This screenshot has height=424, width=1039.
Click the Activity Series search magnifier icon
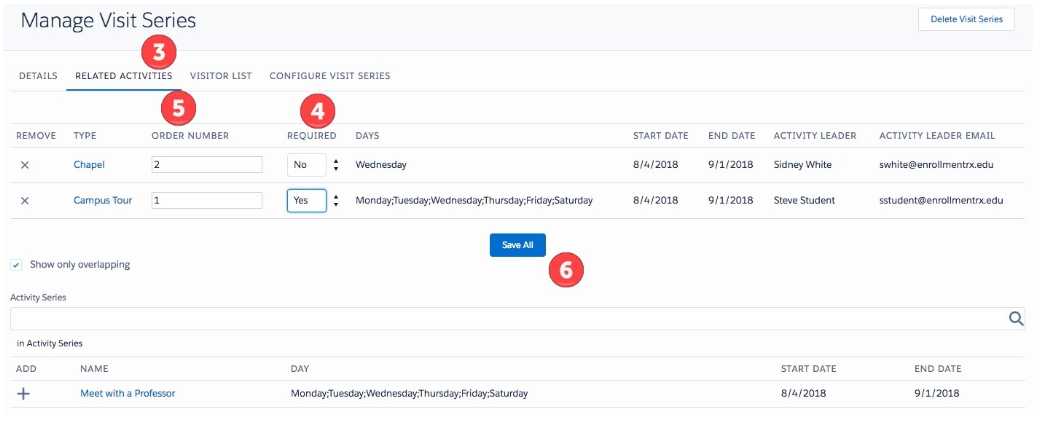tap(1015, 318)
